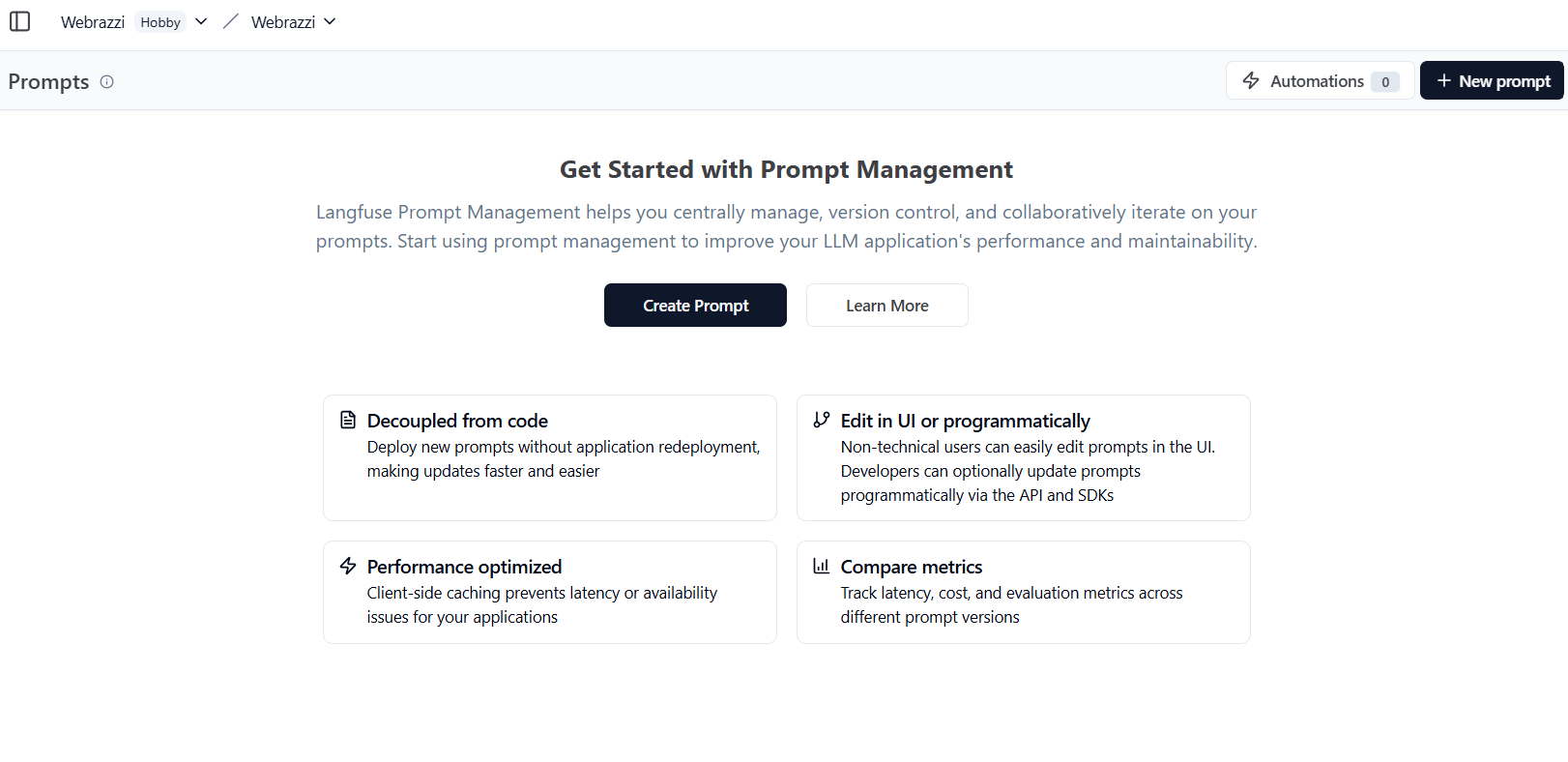Expand the Webrazzi Hobby organization dropdown
The height and width of the screenshot is (762, 1568).
[x=201, y=21]
